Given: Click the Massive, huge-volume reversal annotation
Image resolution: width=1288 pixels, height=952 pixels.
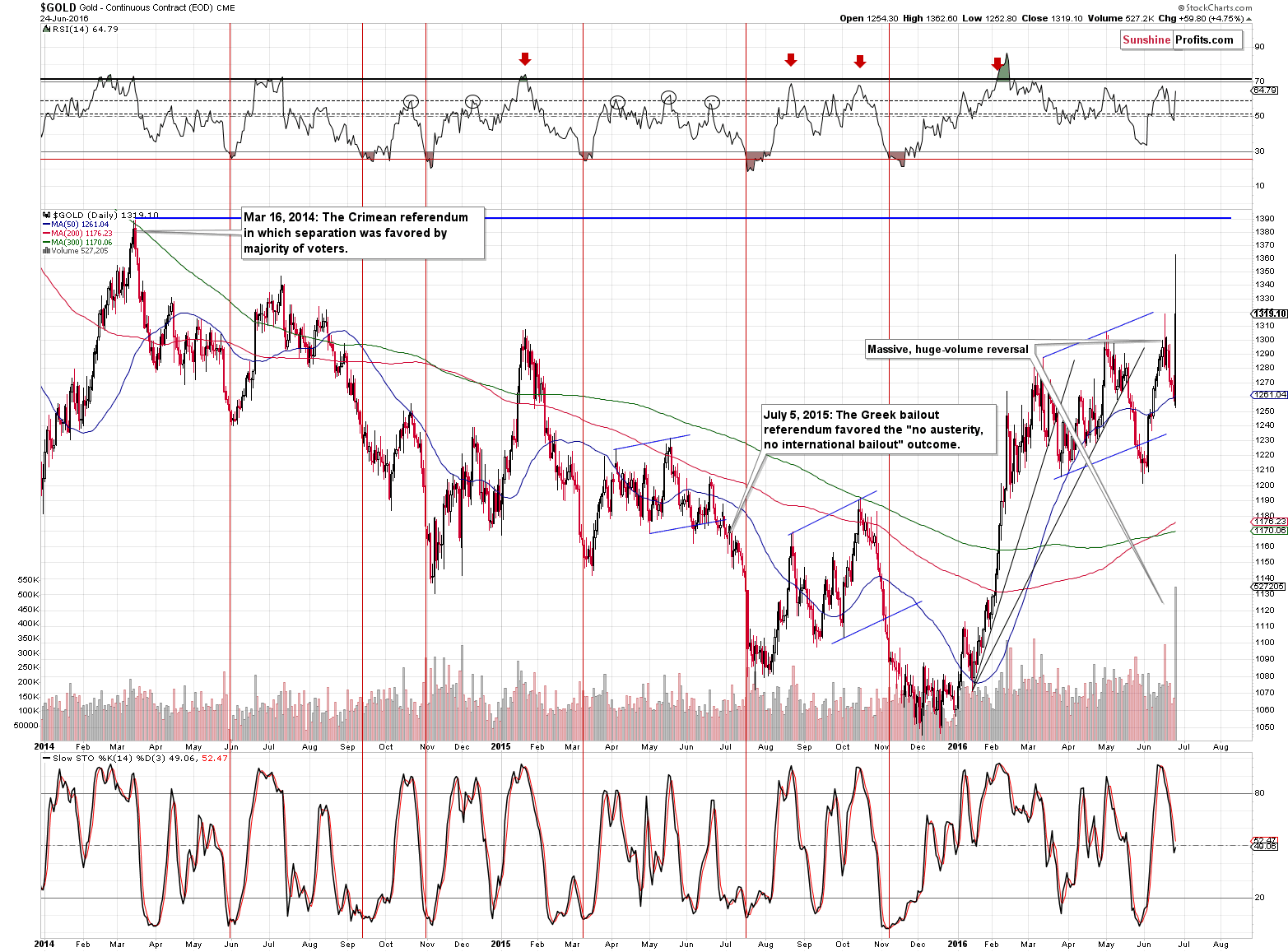Looking at the screenshot, I should coord(948,350).
